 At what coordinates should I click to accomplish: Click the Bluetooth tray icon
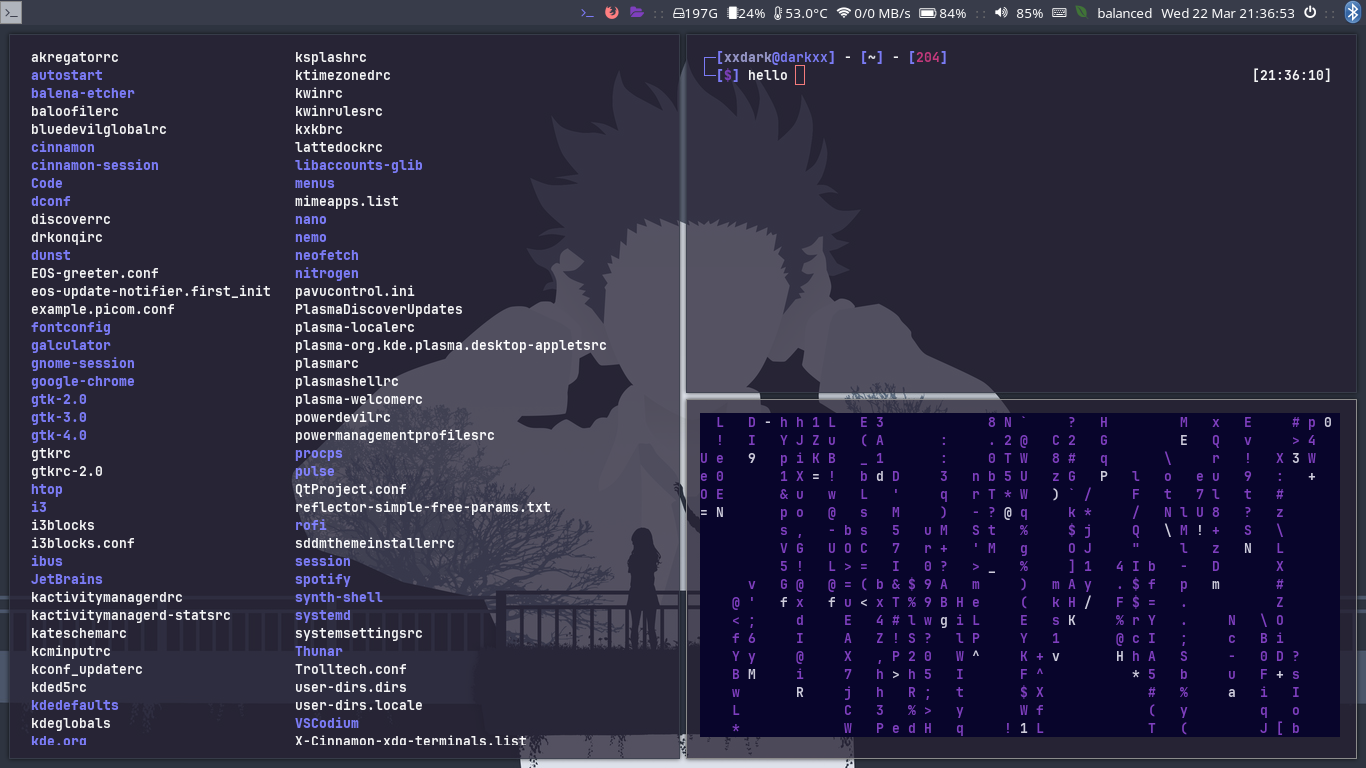tap(1353, 13)
